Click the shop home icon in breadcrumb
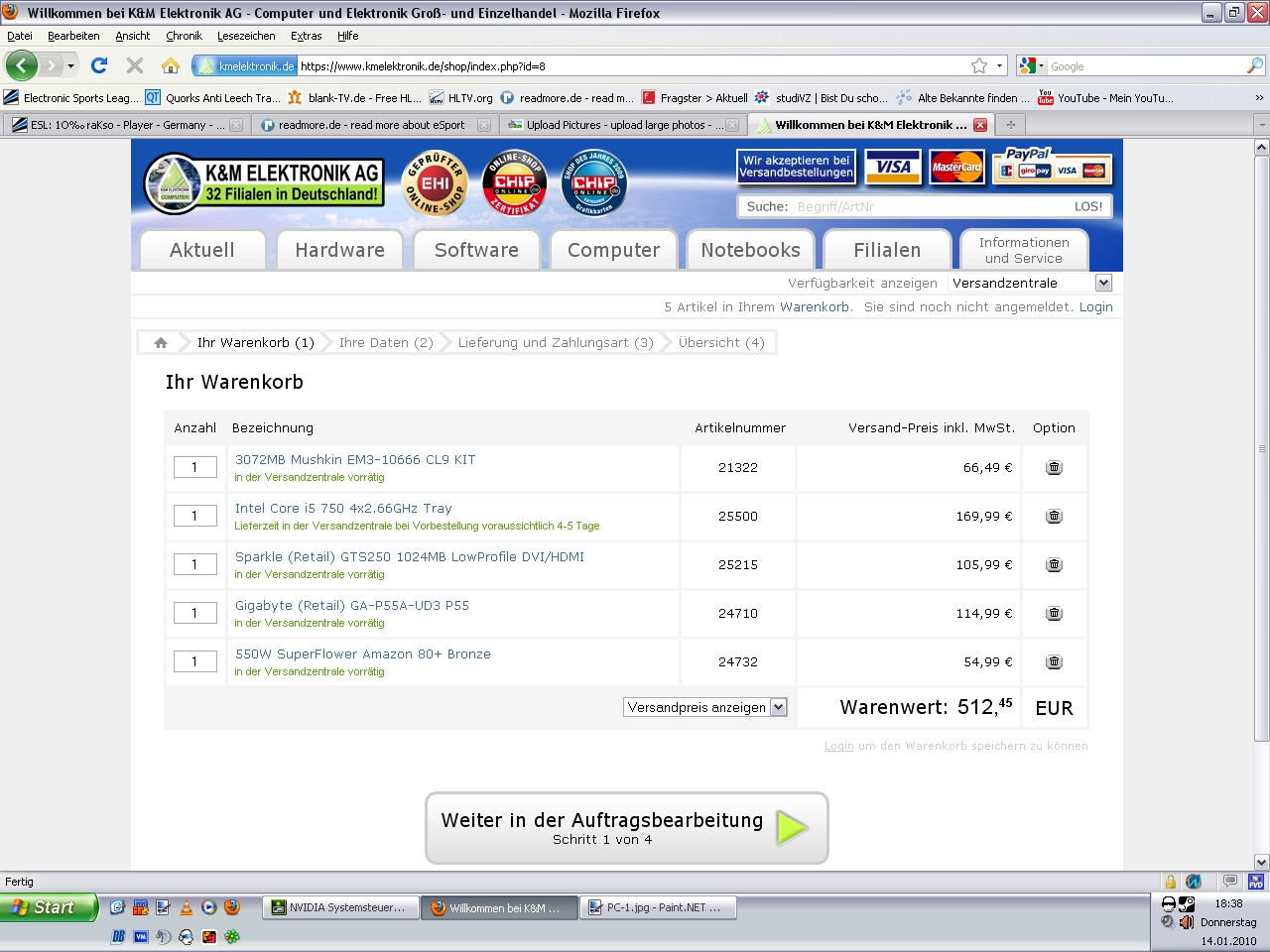1270x952 pixels. [161, 343]
